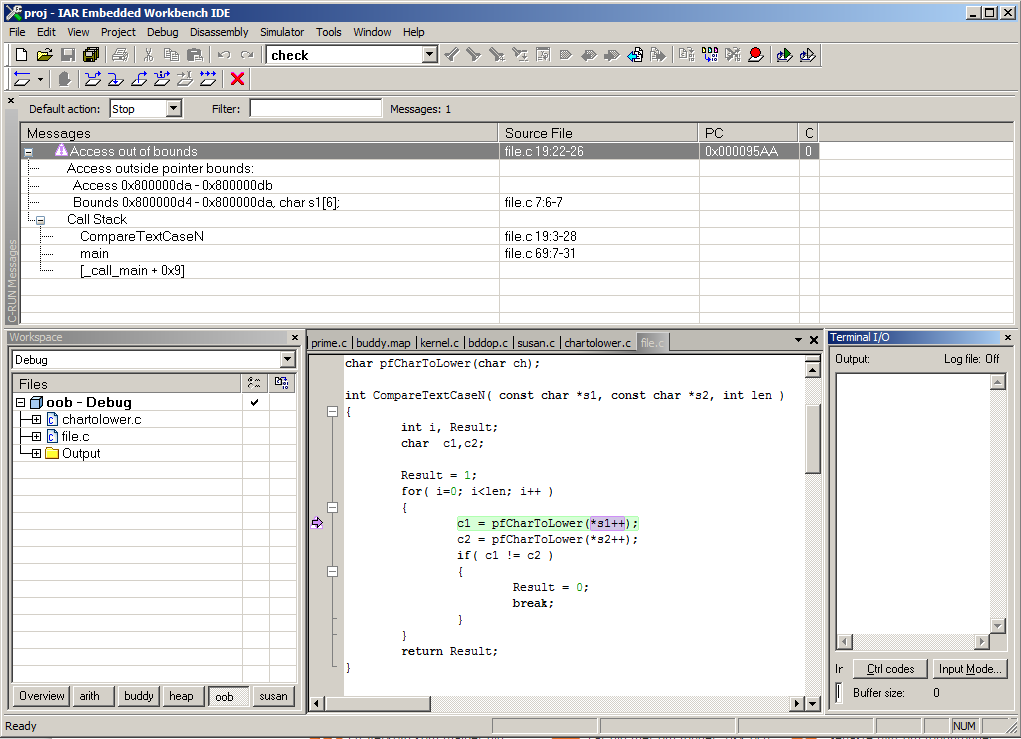This screenshot has height=739, width=1021.
Task: Click the red X Stop Debugging icon
Action: 238,79
